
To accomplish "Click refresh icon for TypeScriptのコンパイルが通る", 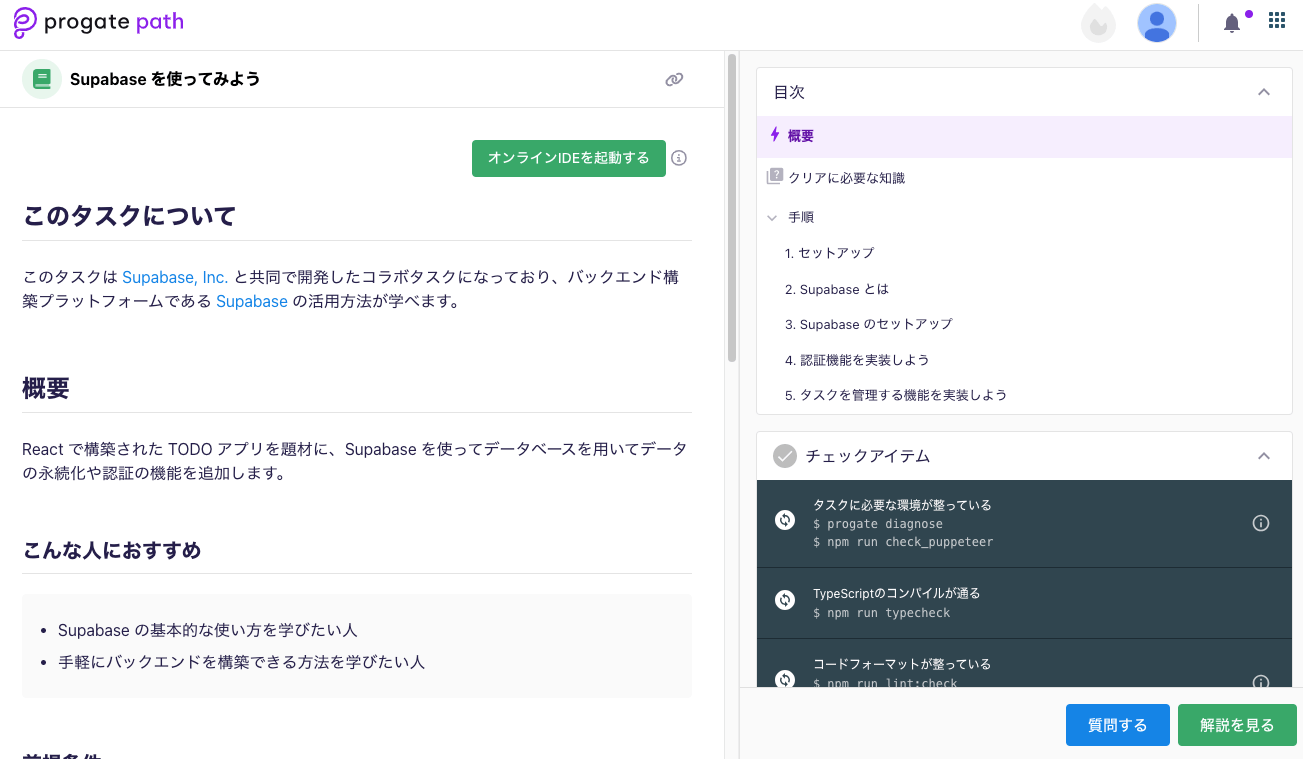I will (x=785, y=600).
